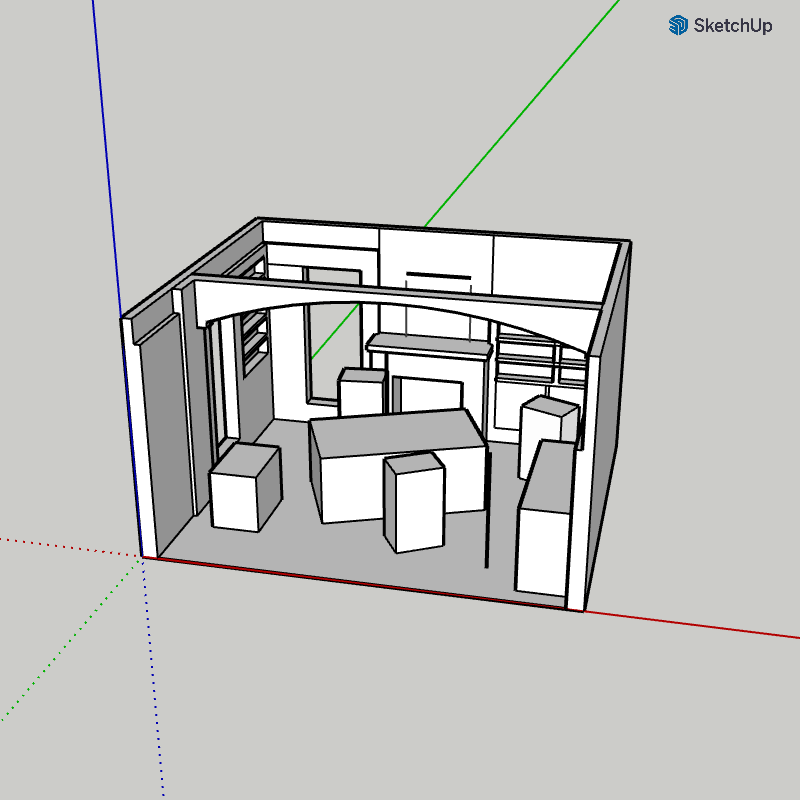Select the thin vertical pole on floor

tap(487, 508)
